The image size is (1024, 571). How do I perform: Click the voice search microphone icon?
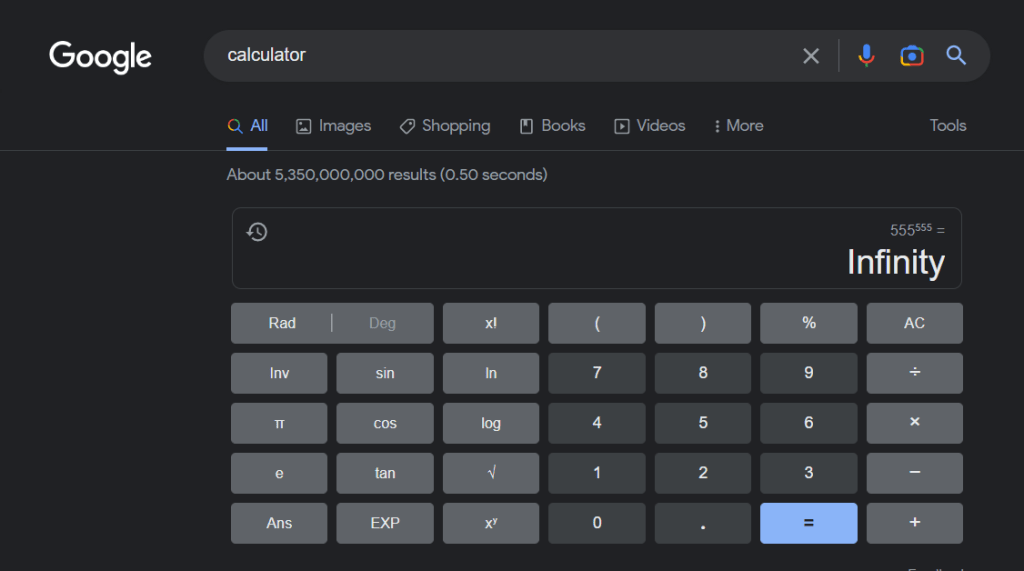click(866, 56)
